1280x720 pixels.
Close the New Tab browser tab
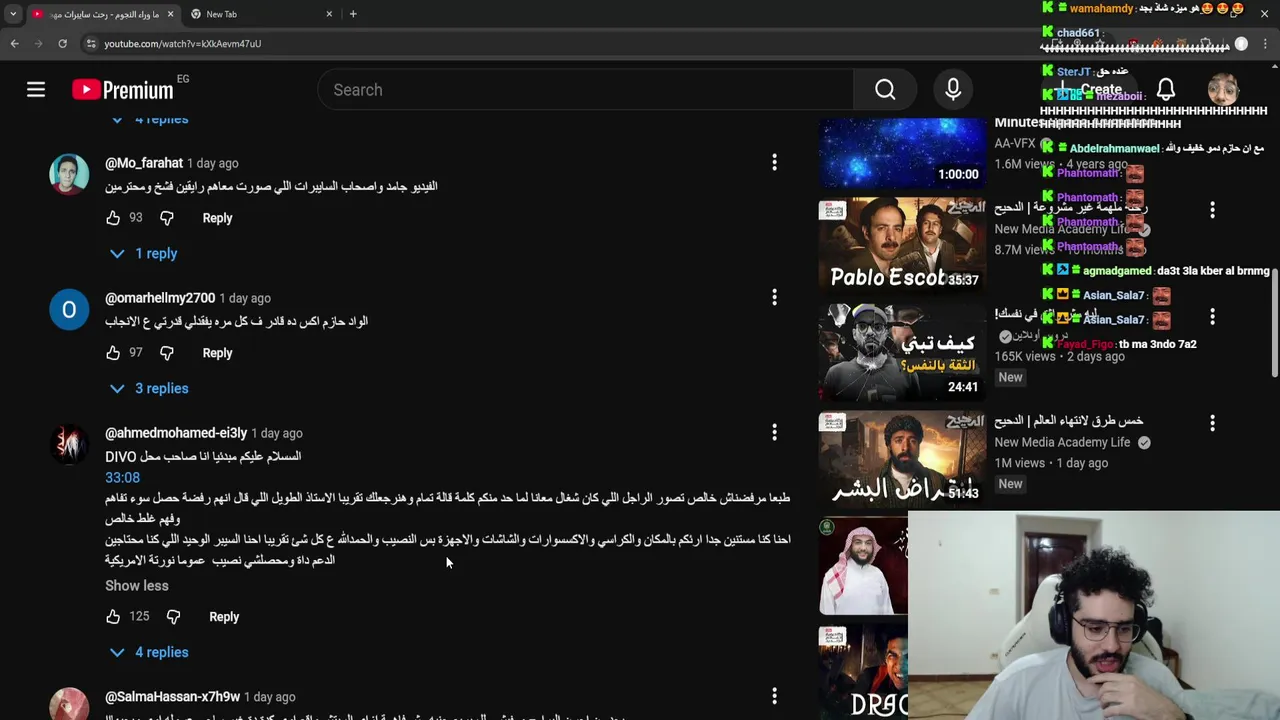(329, 14)
